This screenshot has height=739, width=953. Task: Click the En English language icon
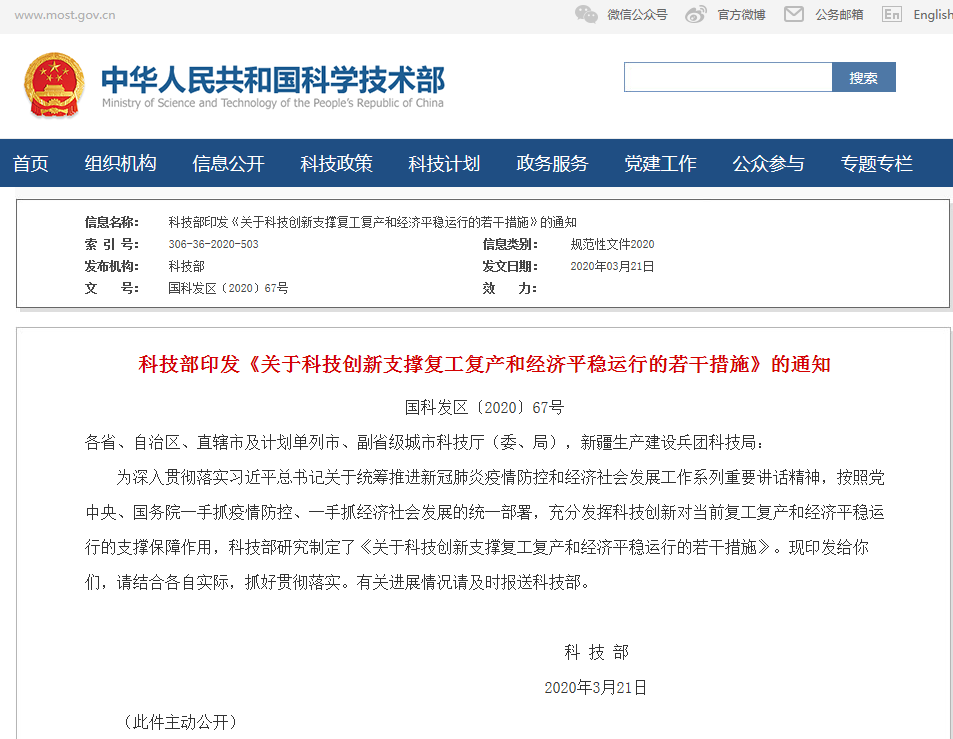click(892, 14)
